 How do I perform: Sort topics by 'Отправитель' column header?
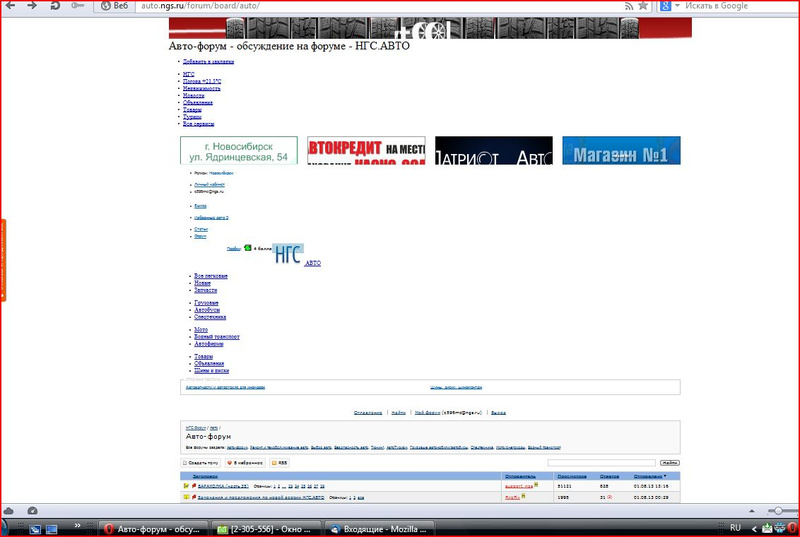(520, 477)
